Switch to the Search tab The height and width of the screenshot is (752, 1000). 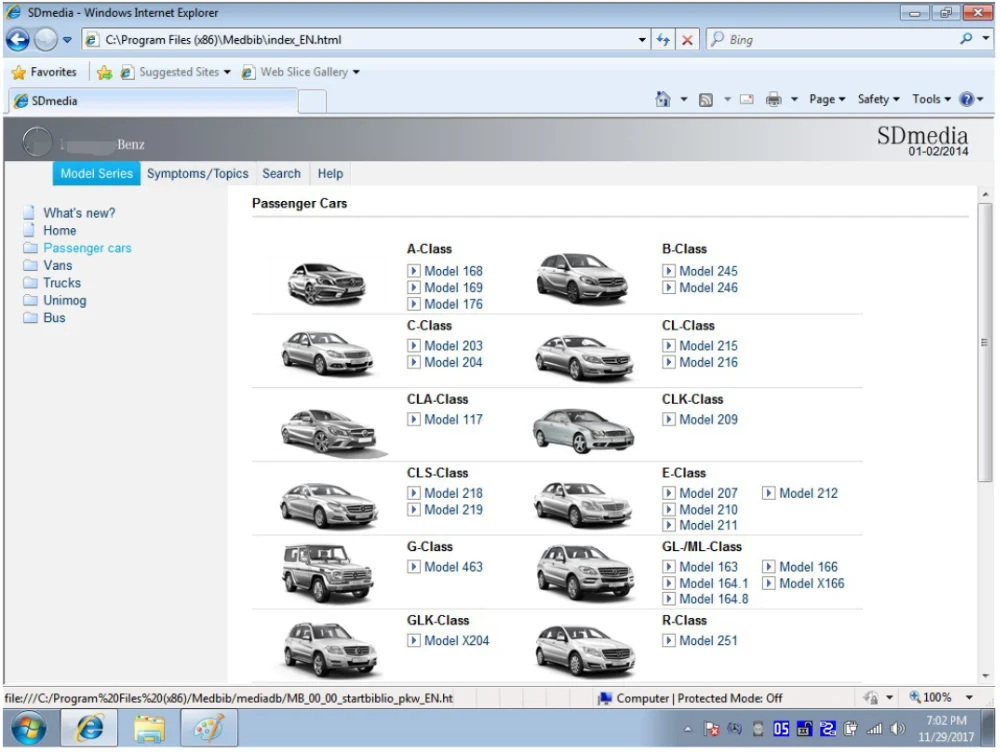[x=281, y=173]
